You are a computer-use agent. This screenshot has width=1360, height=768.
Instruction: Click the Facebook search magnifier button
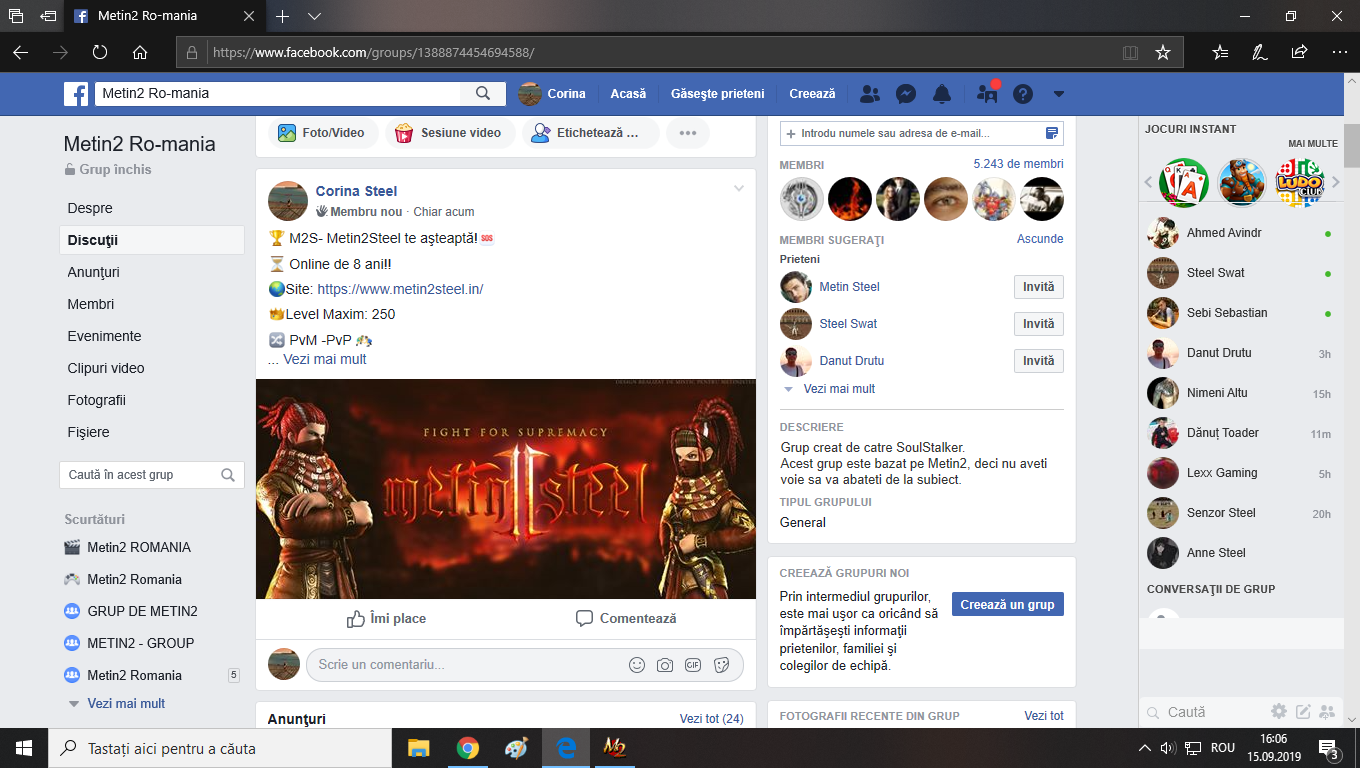[483, 94]
